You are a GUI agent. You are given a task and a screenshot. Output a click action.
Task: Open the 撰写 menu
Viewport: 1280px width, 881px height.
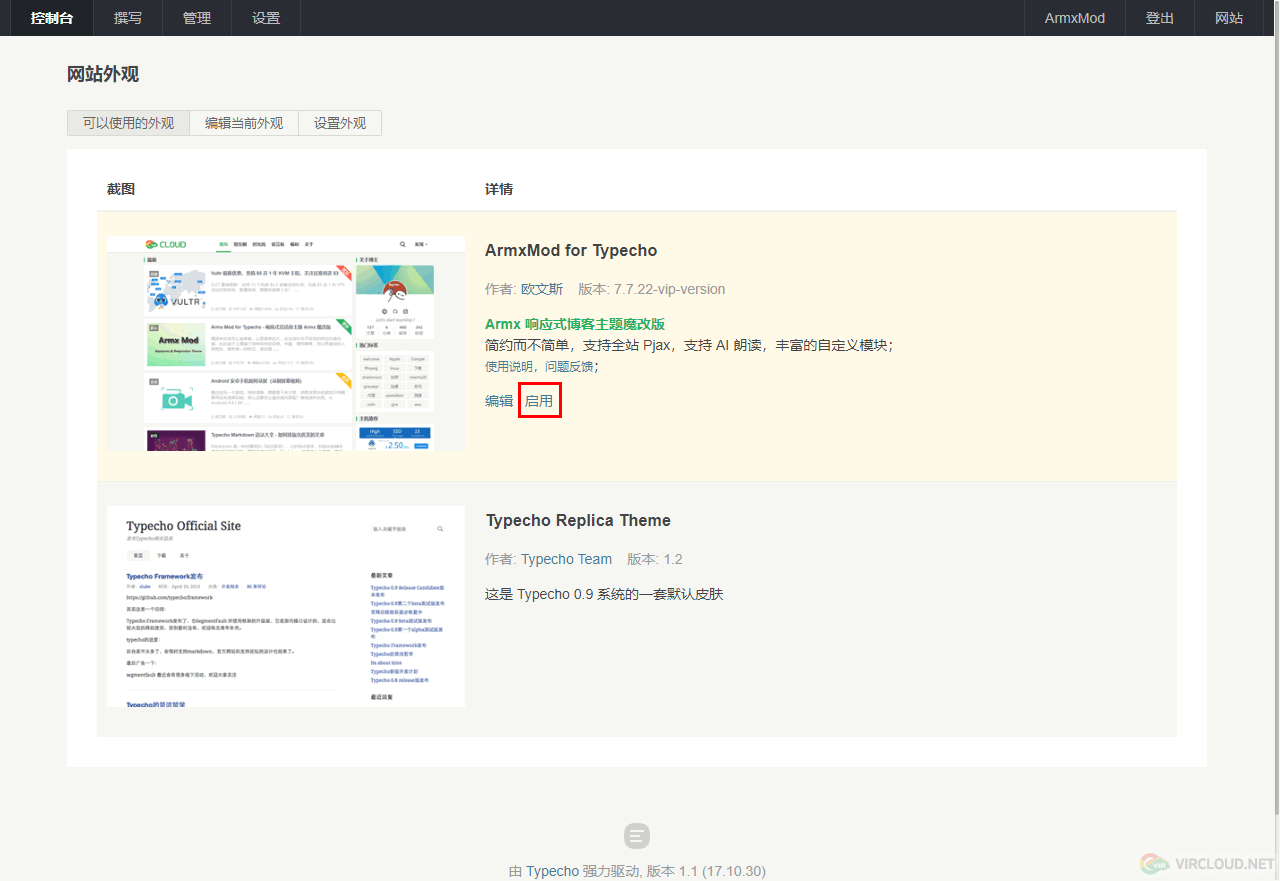[x=128, y=18]
